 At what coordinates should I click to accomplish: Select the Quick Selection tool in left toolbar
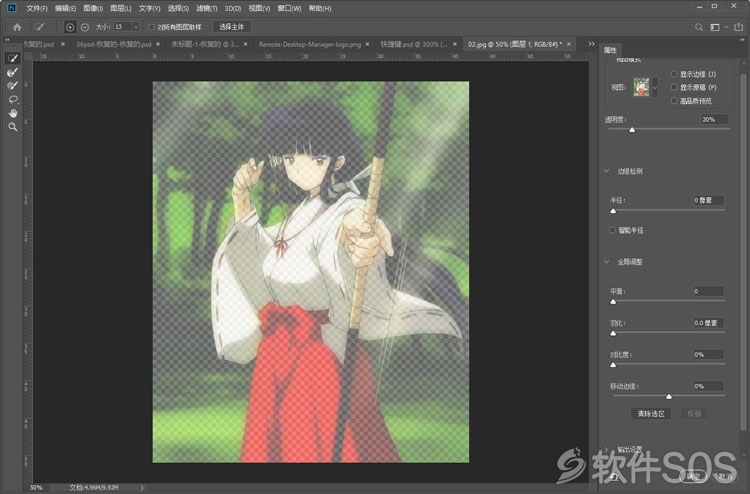13,58
